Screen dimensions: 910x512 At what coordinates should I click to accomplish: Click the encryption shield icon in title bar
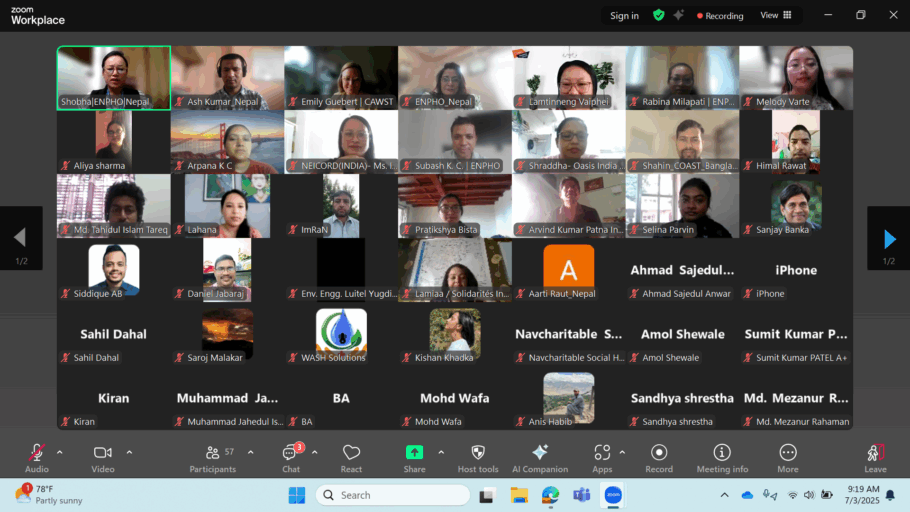658,15
